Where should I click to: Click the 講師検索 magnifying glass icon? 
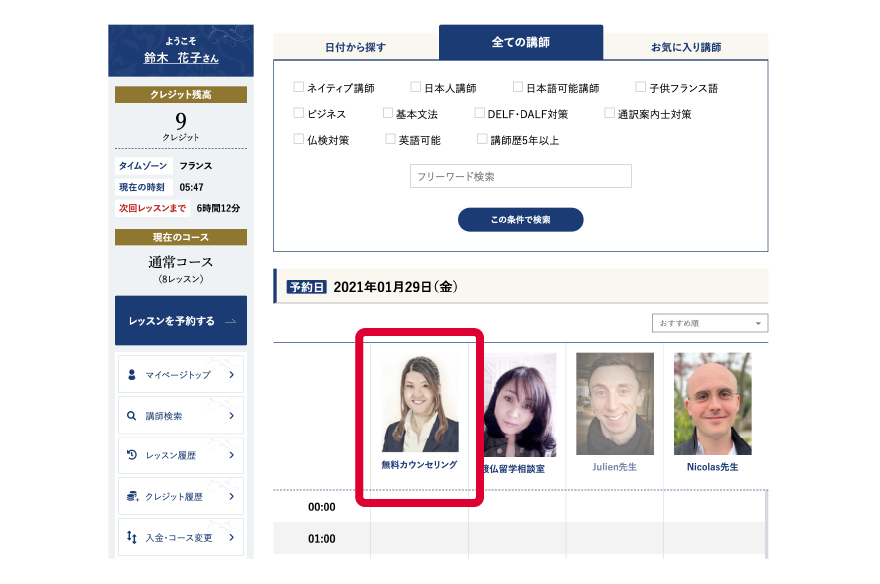131,416
